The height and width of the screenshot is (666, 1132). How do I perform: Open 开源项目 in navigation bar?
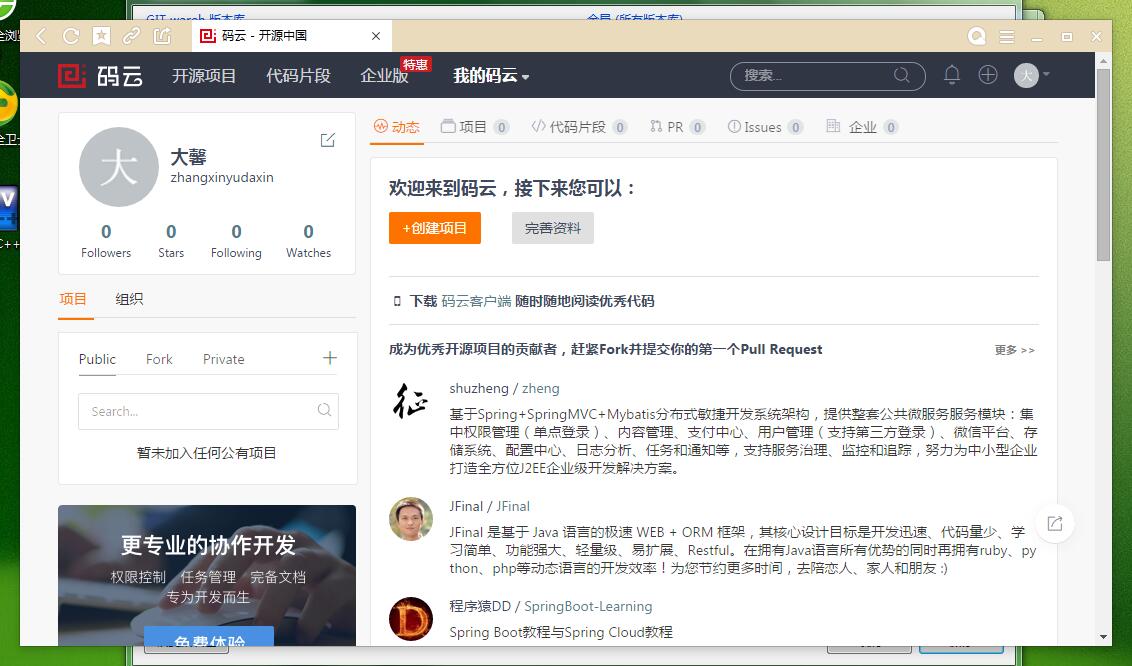pos(204,75)
